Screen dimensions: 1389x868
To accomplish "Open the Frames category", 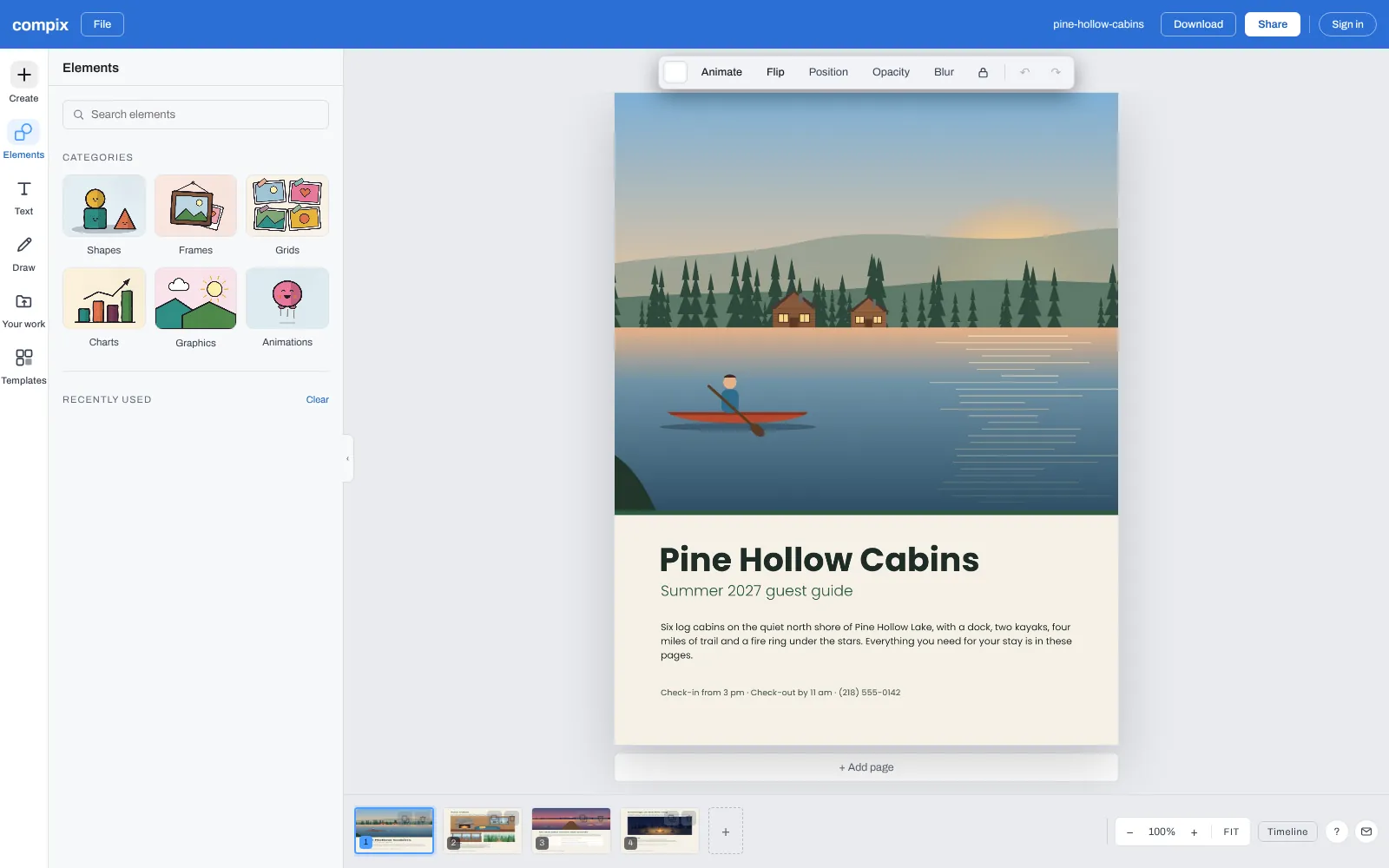I will pos(195,215).
